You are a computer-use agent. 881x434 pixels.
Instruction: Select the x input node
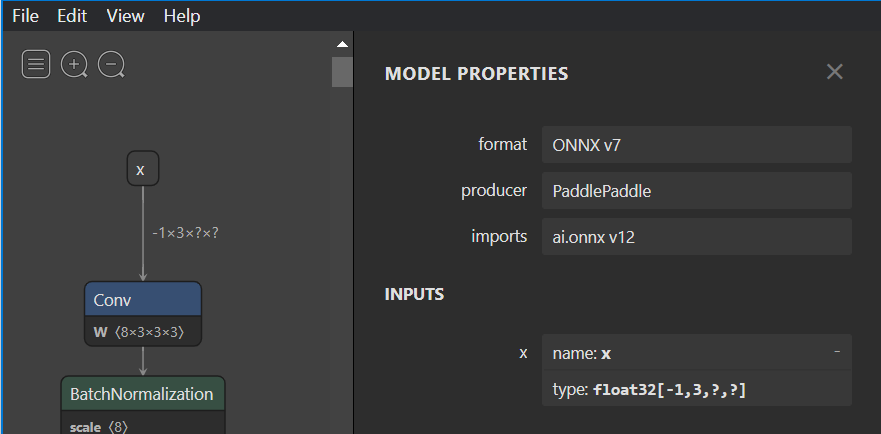tap(142, 170)
